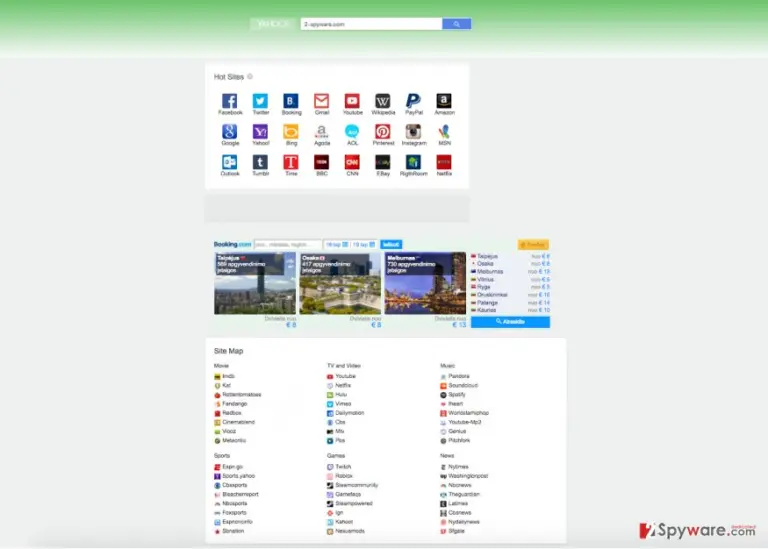768x549 pixels.
Task: Click the blue search button below city list
Action: (510, 322)
